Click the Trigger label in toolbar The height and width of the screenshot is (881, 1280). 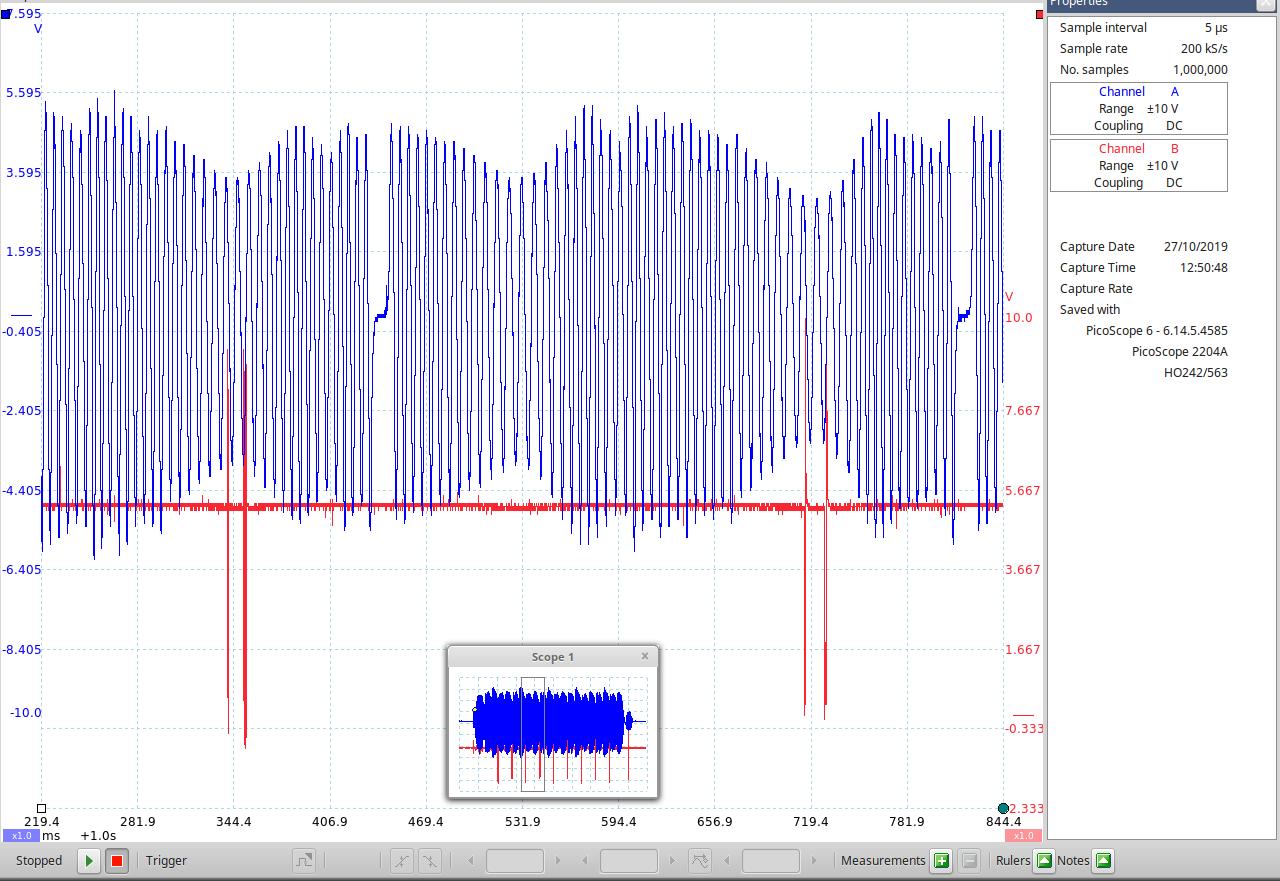point(166,860)
